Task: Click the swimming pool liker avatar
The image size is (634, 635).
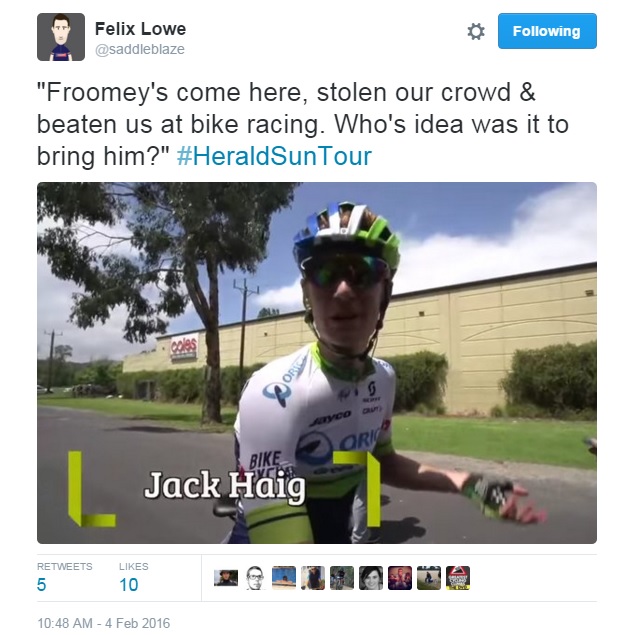Action: coord(284,578)
